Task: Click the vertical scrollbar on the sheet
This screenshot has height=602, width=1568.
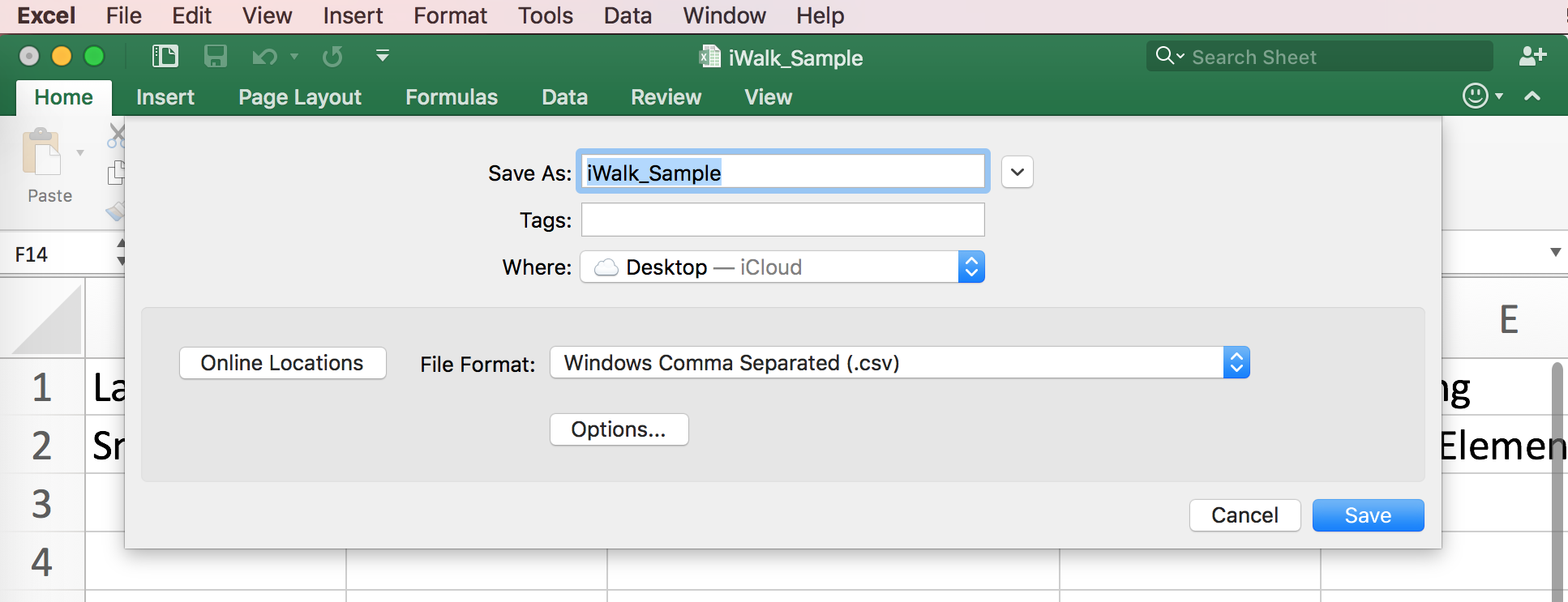Action: pos(1557,482)
